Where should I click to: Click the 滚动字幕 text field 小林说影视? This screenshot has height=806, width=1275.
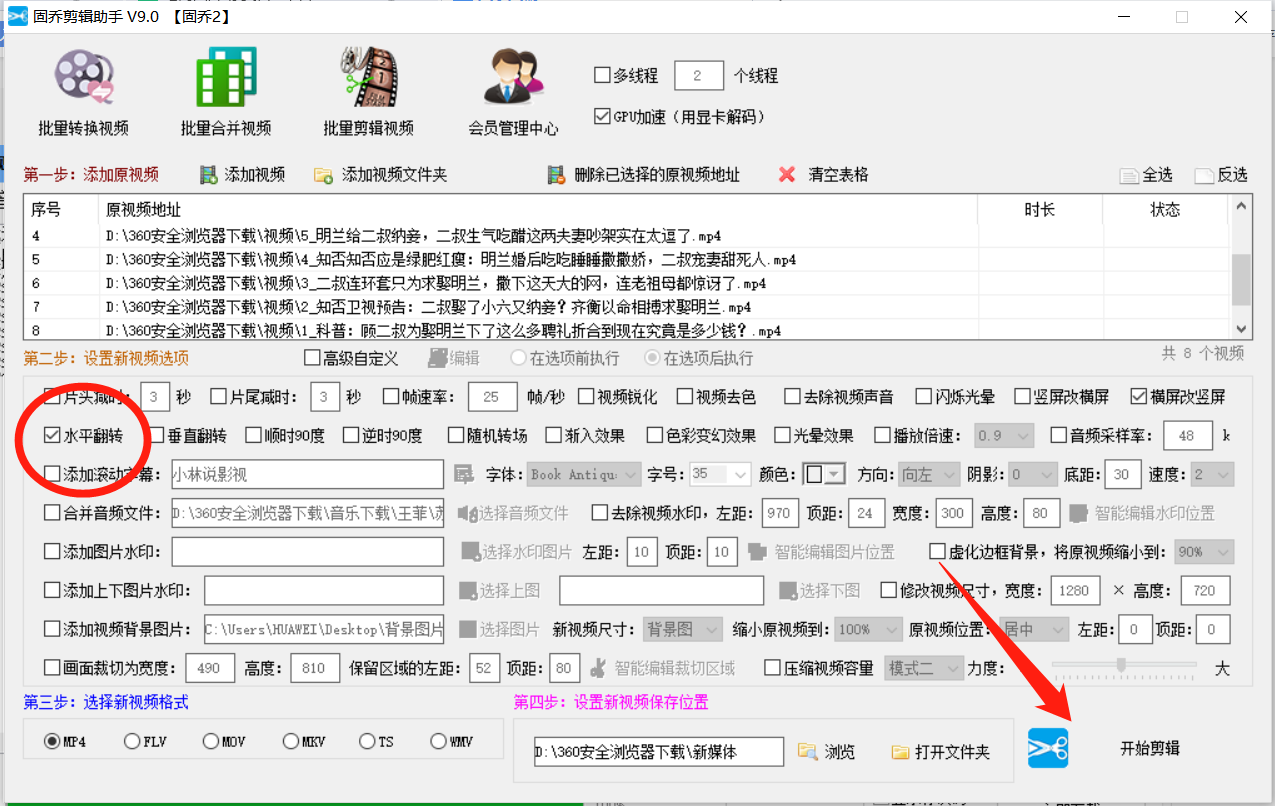[307, 474]
